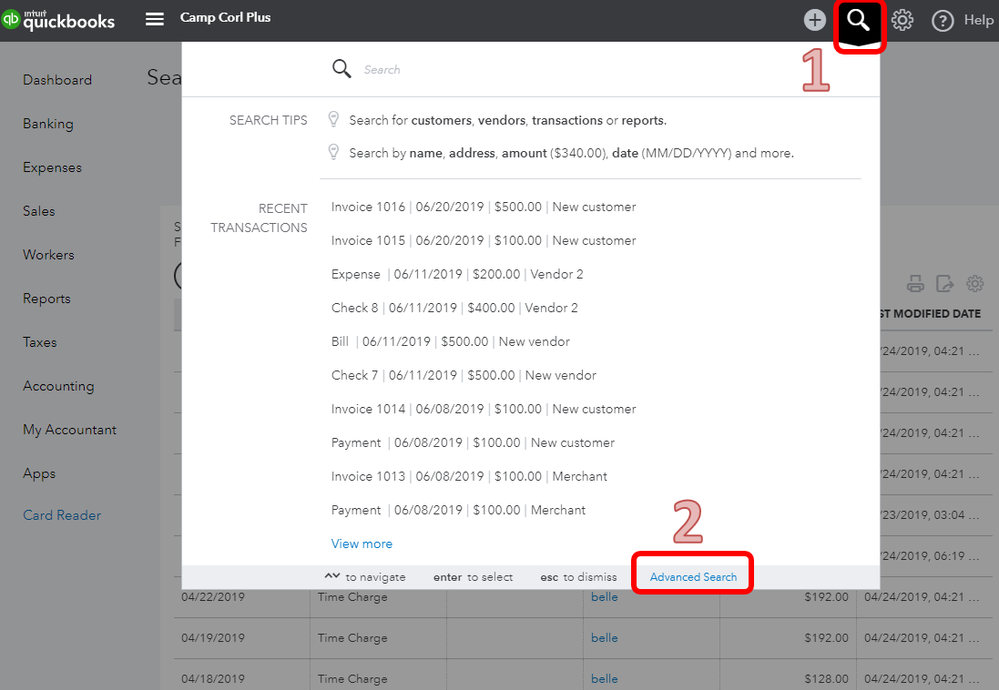999x690 pixels.
Task: Open Banking in left navigation
Action: (x=48, y=124)
